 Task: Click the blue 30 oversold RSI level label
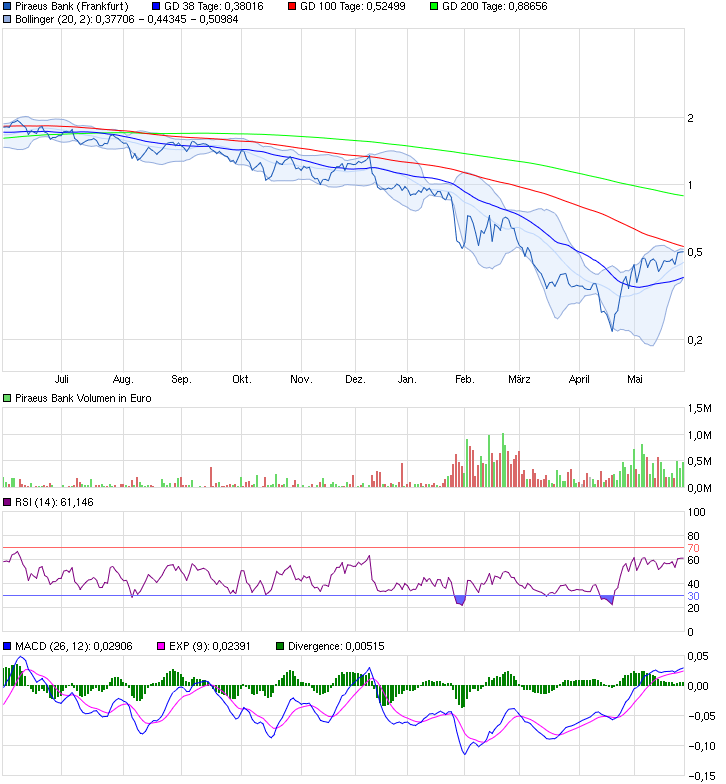693,596
